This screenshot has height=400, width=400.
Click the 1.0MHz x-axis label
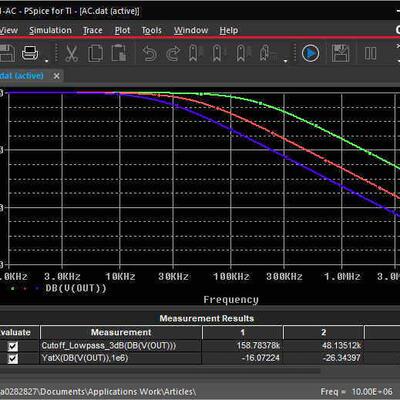coord(342,277)
